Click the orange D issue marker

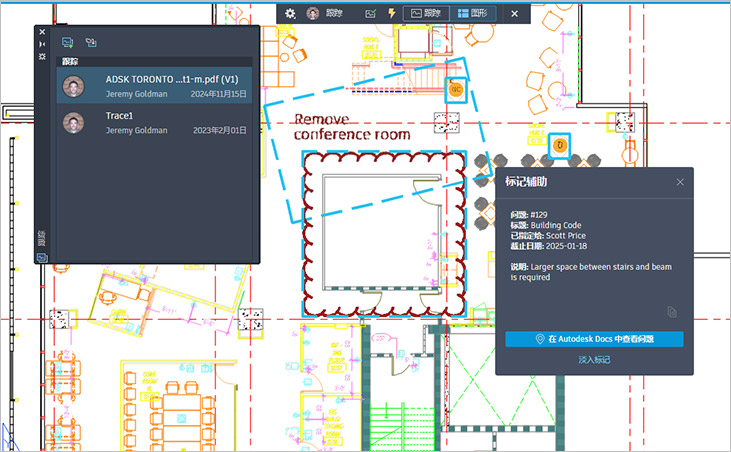click(x=560, y=145)
